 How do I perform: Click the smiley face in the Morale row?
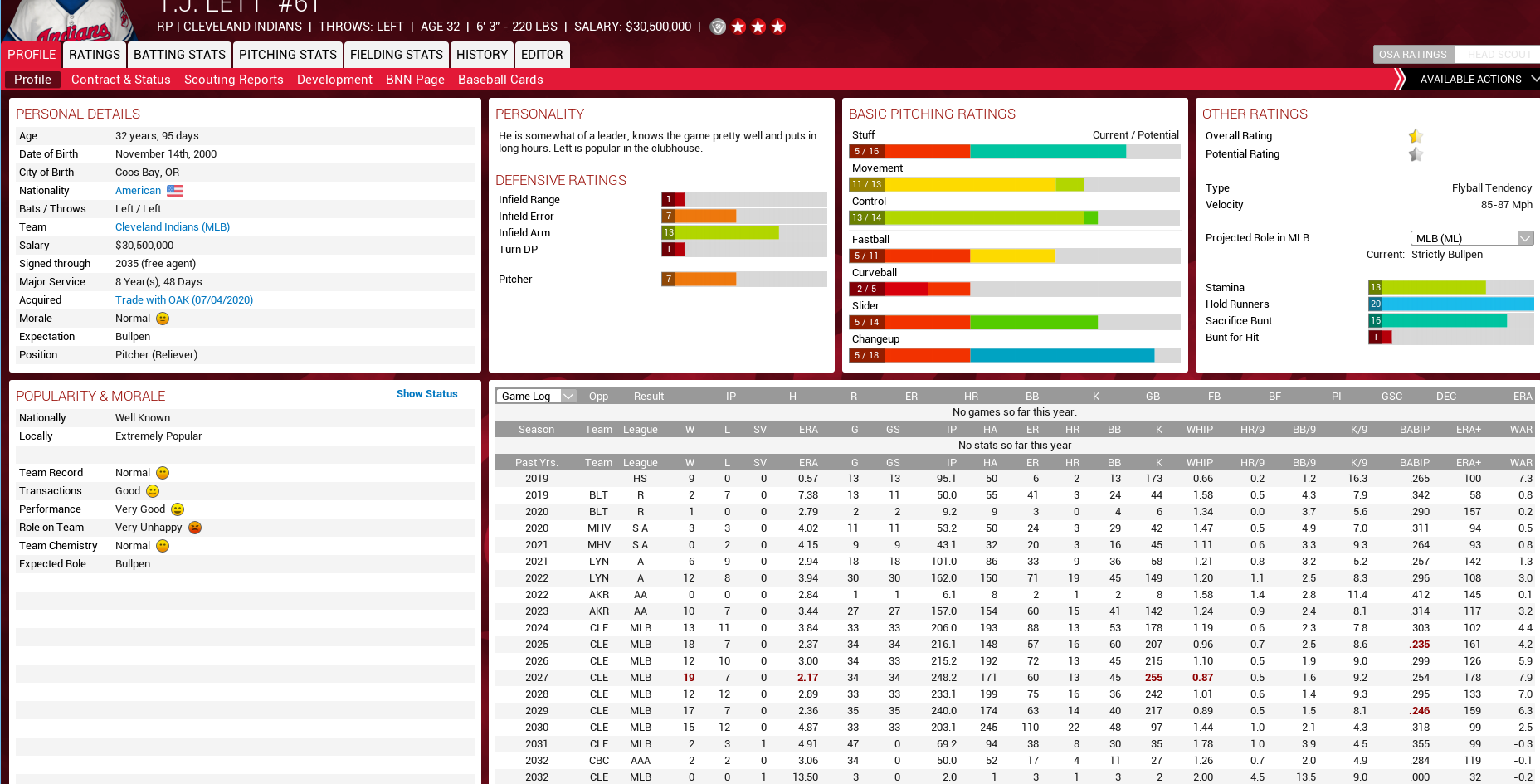163,319
